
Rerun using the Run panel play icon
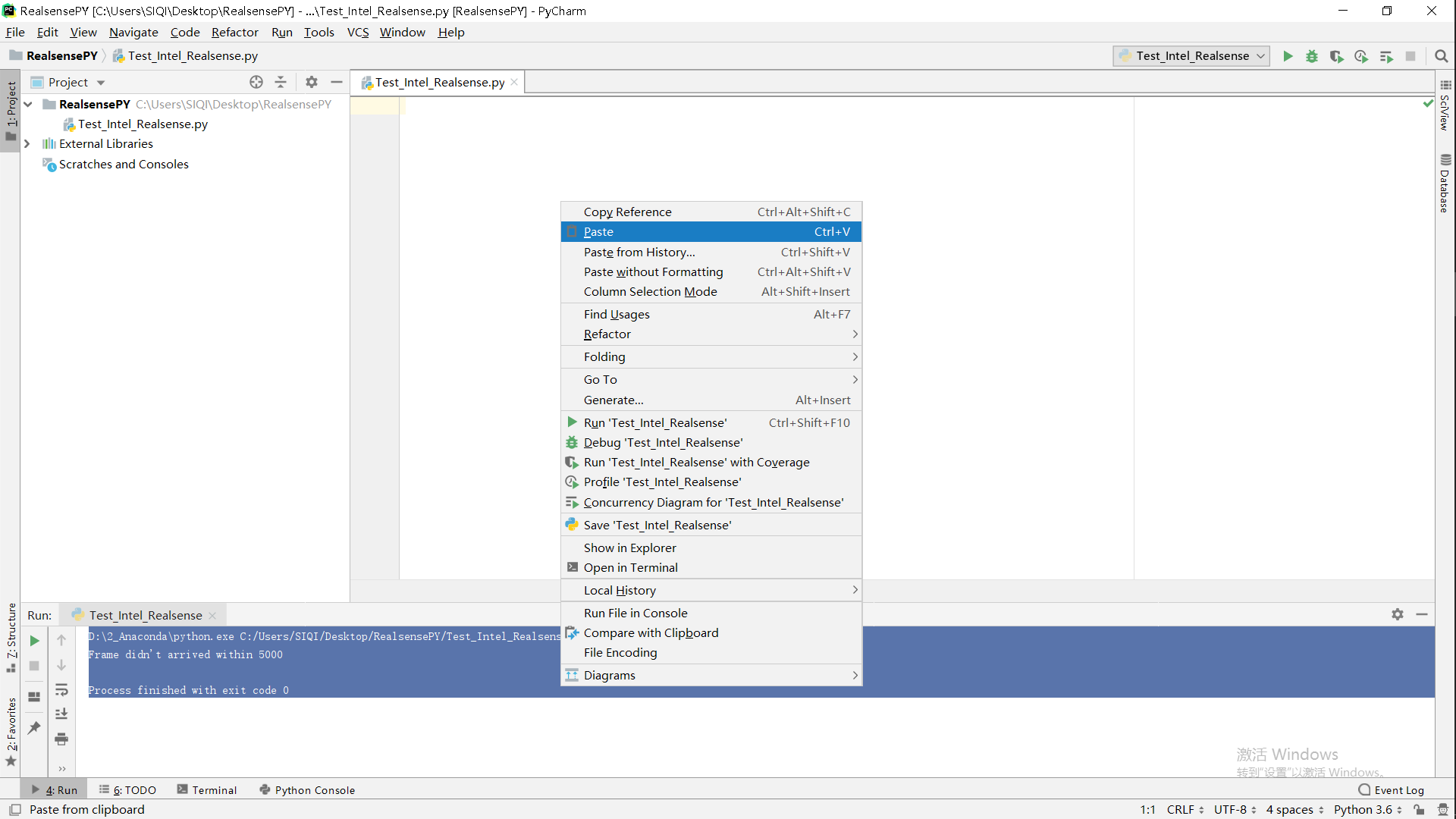34,641
